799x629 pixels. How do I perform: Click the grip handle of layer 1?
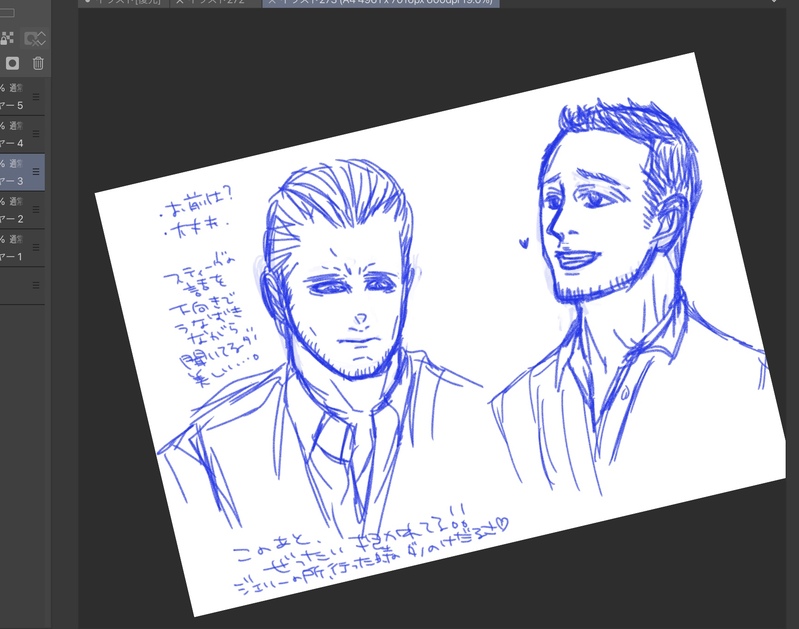tap(36, 247)
